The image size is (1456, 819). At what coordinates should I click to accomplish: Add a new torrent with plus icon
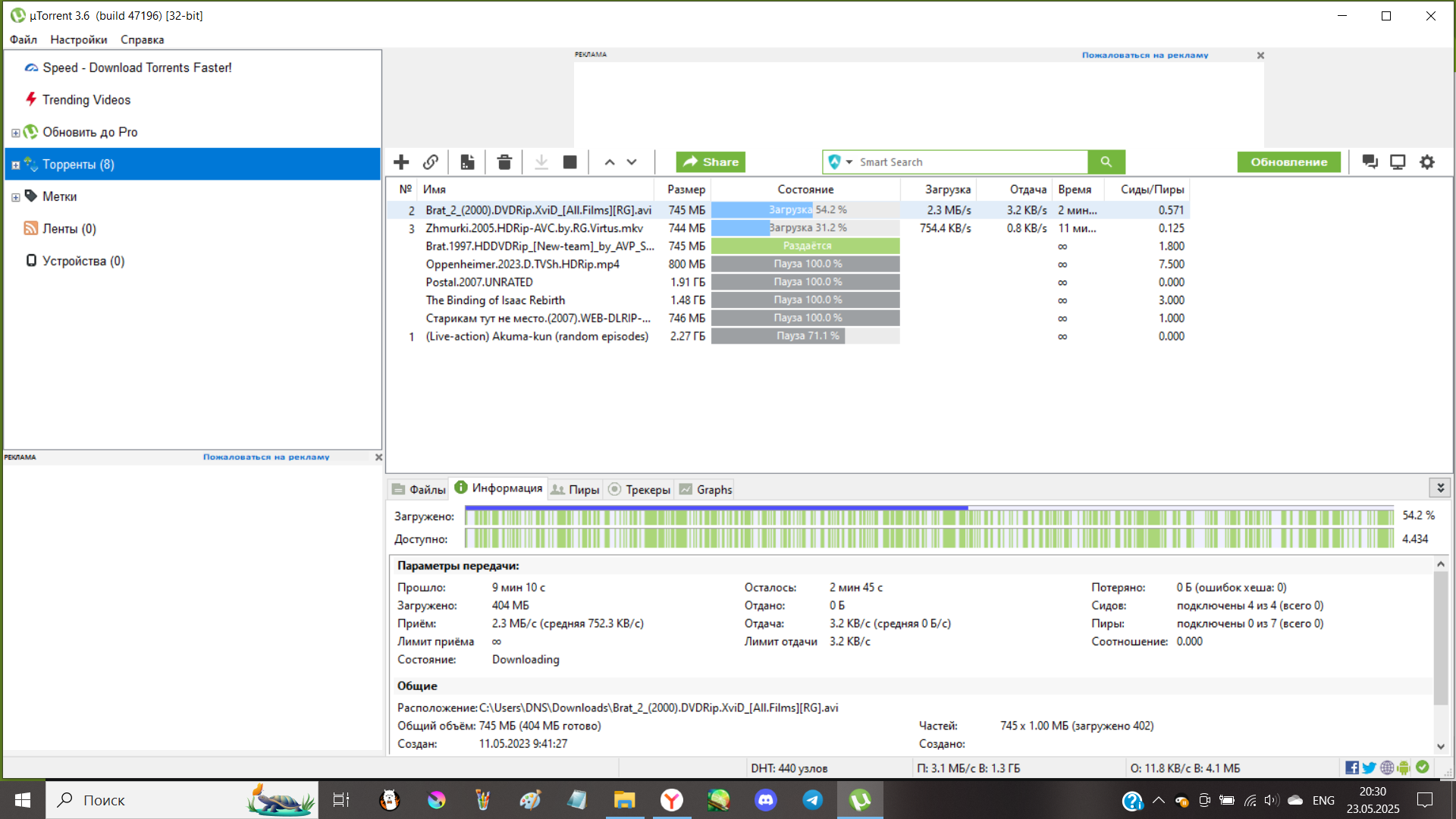[401, 162]
